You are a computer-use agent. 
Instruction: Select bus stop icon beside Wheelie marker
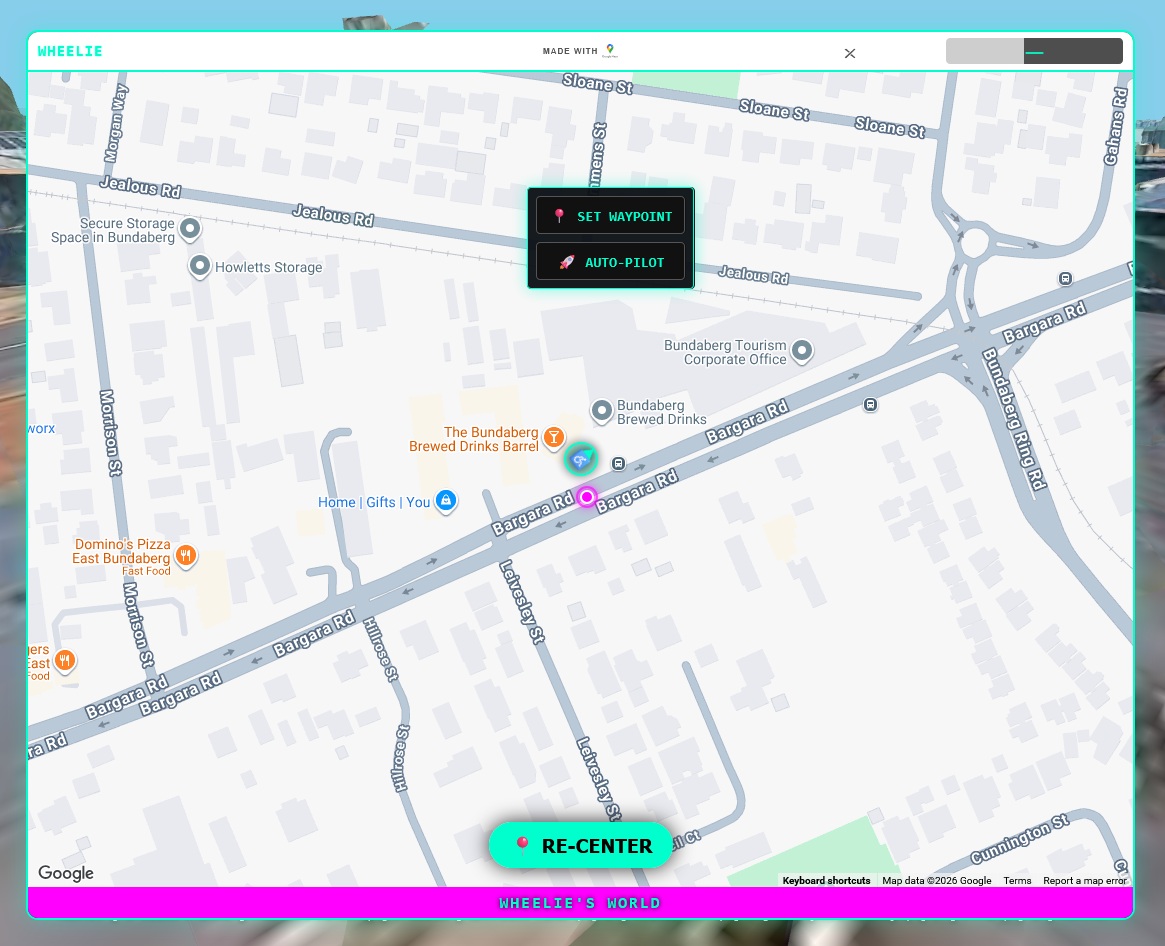(x=618, y=464)
